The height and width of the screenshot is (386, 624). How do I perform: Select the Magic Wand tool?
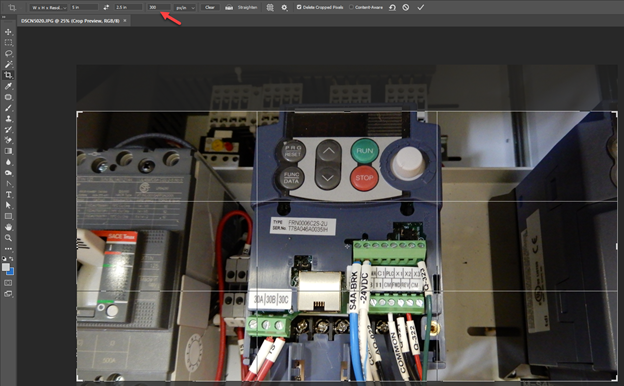click(x=8, y=64)
